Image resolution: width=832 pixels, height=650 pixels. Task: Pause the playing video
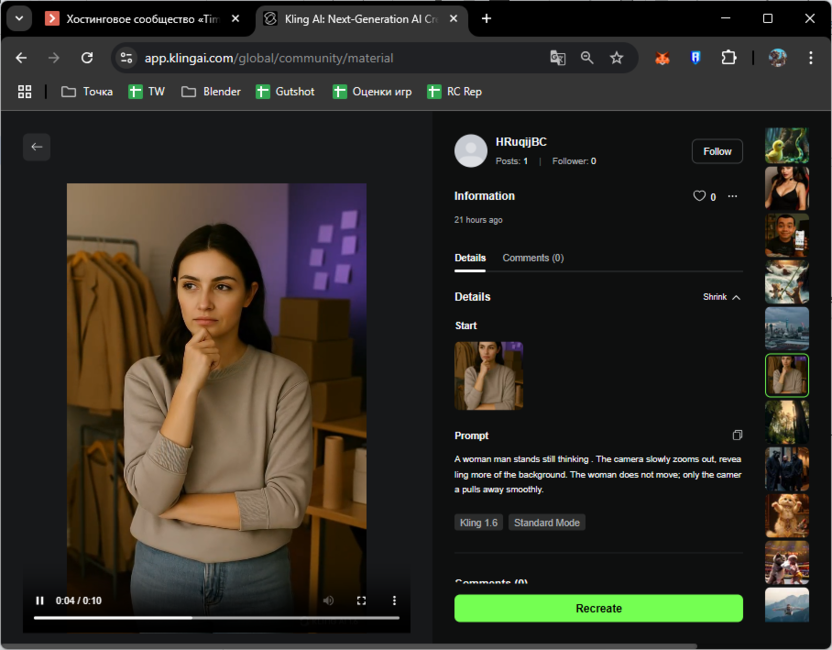point(40,600)
